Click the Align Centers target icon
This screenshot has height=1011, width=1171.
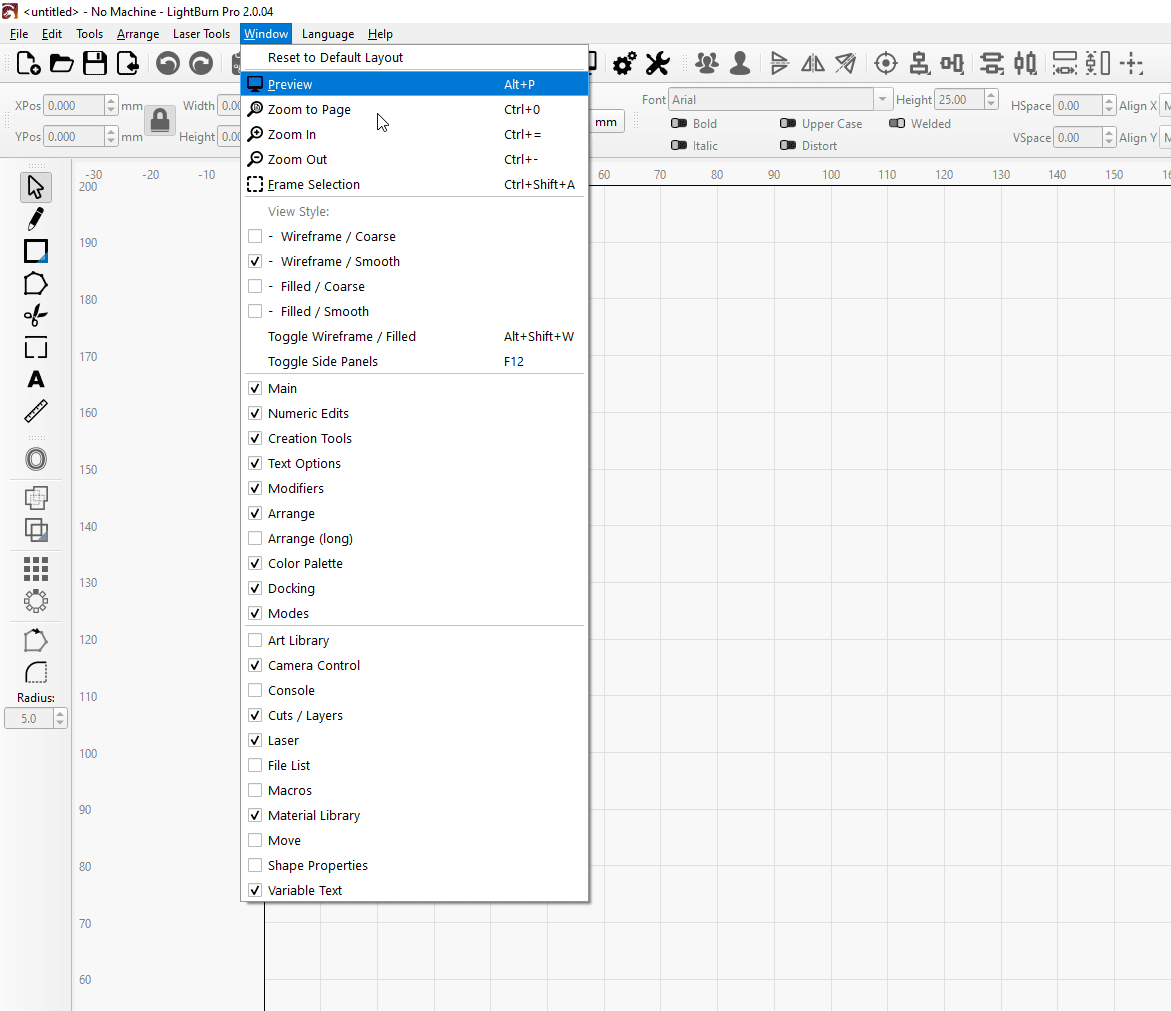886,63
